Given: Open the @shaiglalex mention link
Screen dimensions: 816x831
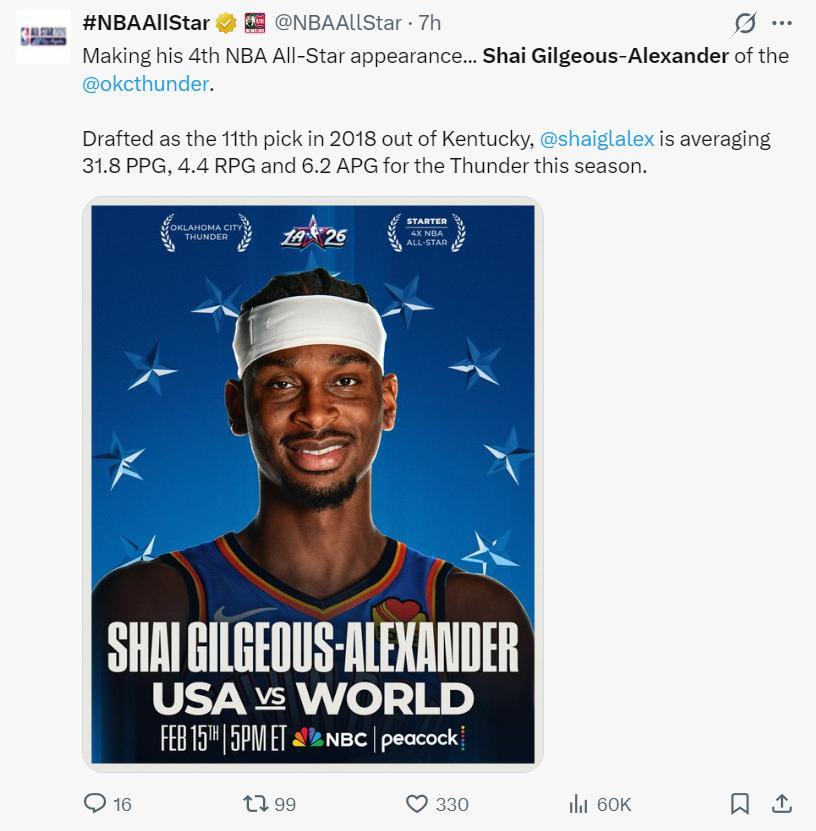Looking at the screenshot, I should coord(597,139).
